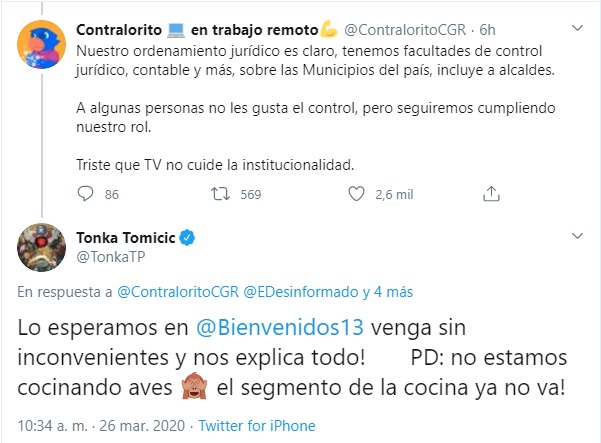This screenshot has height=443, width=601.
Task: Share Contralorito's tweet via the share icon
Action: [491, 193]
